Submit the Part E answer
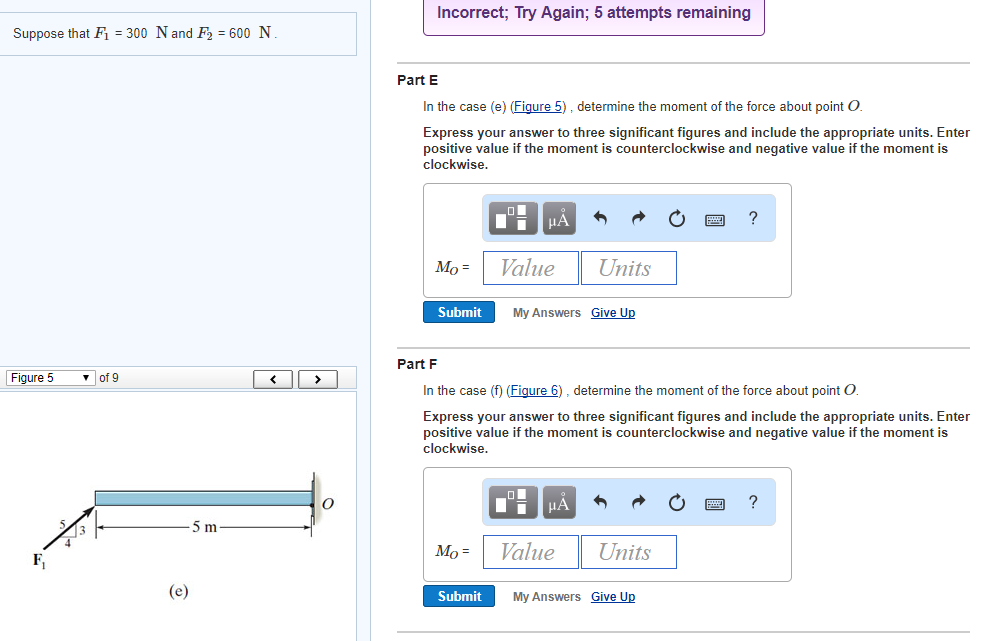The width and height of the screenshot is (995, 641). pos(458,312)
